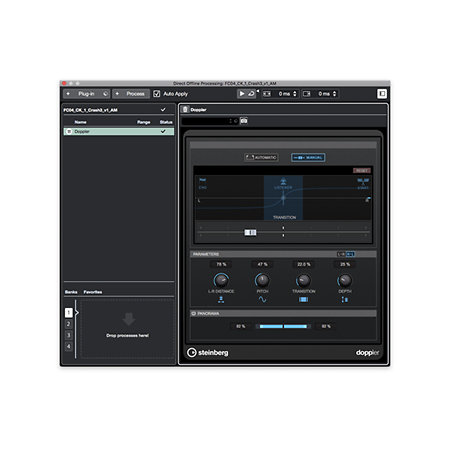Viewport: 450px width, 450px height.
Task: Click the Drop processes here area
Action: click(128, 329)
